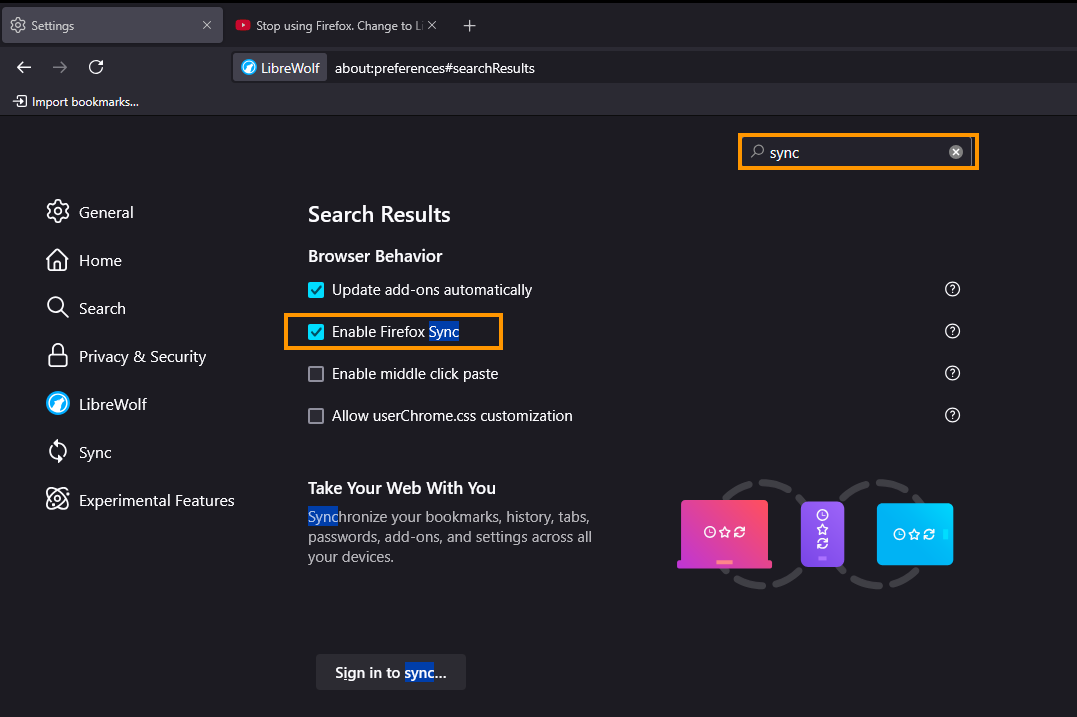Check Enable middle click paste
The height and width of the screenshot is (717, 1077).
pyautogui.click(x=316, y=374)
